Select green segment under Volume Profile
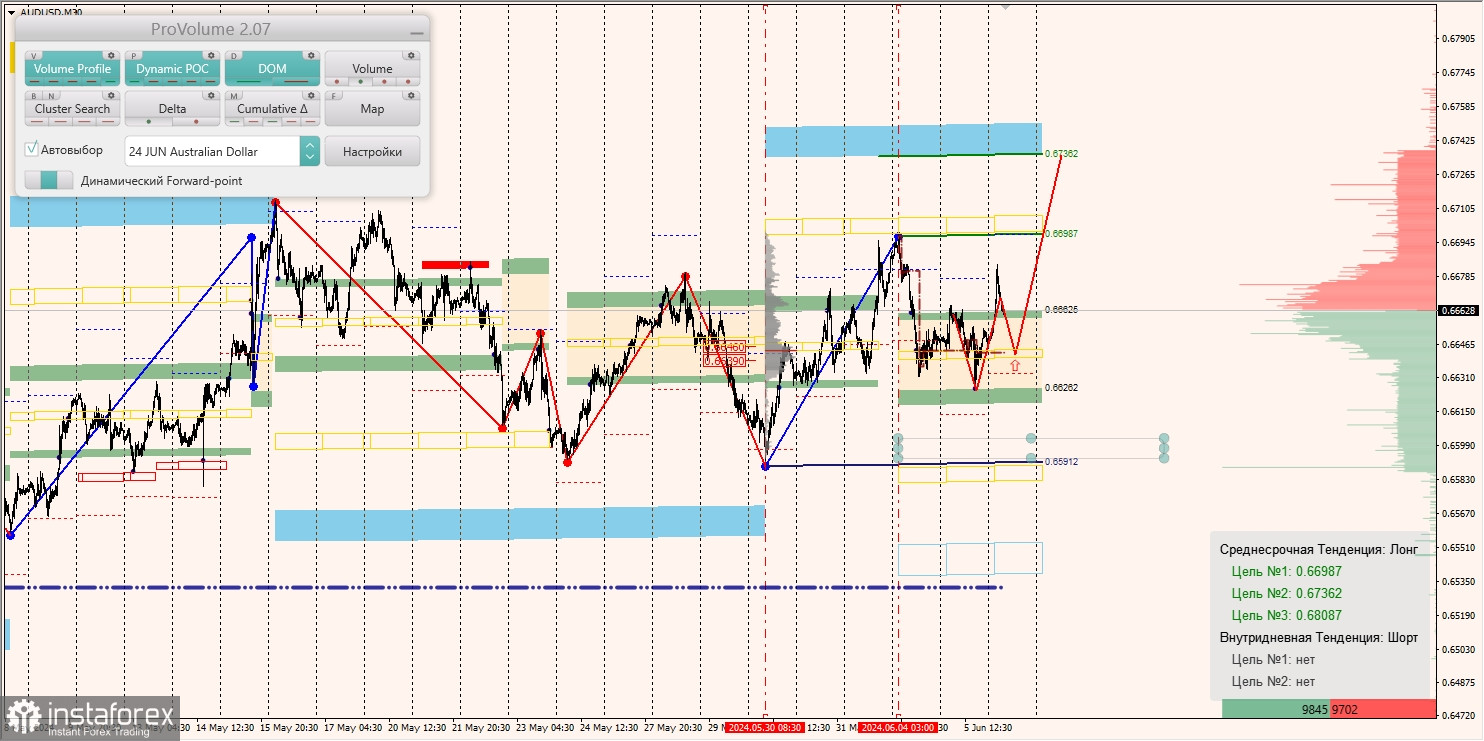This screenshot has height=741, width=1484. 110,81
